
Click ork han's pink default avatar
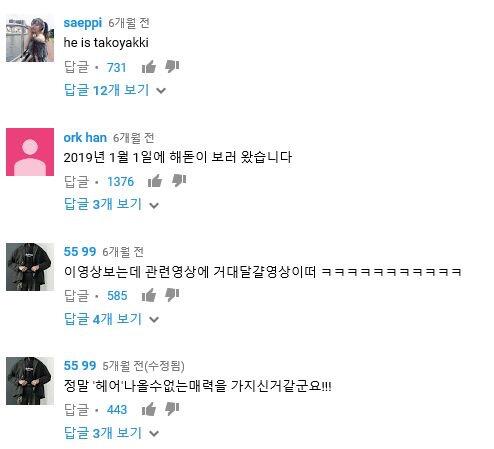coord(30,152)
